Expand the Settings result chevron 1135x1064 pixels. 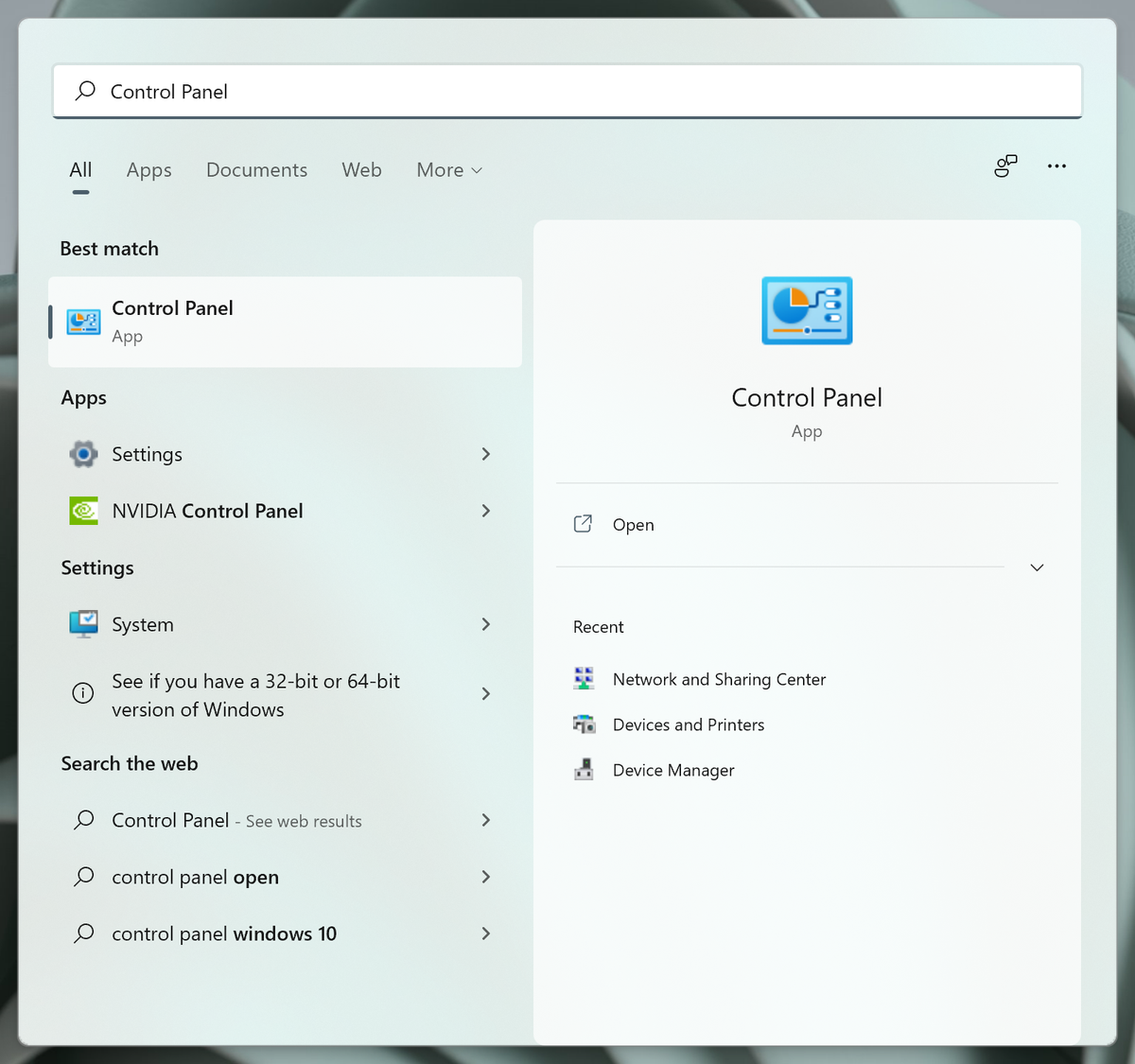tap(485, 454)
